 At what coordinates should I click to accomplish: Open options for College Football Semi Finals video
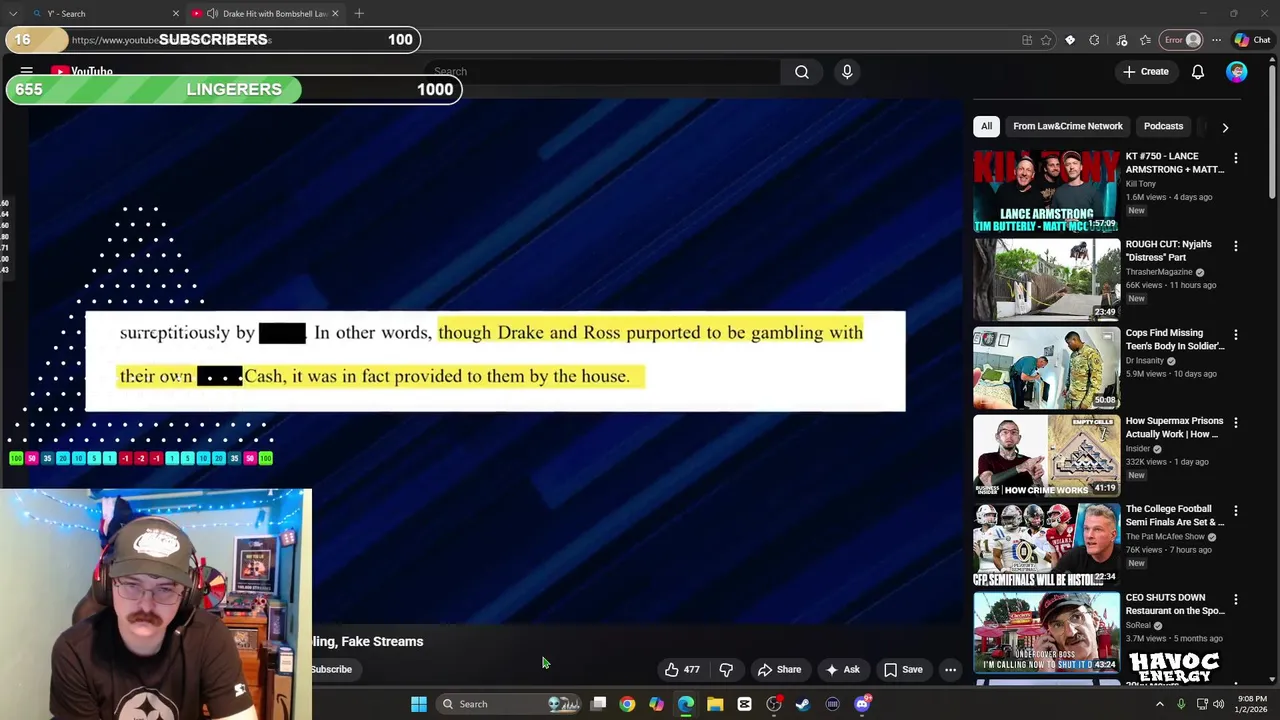[1236, 511]
